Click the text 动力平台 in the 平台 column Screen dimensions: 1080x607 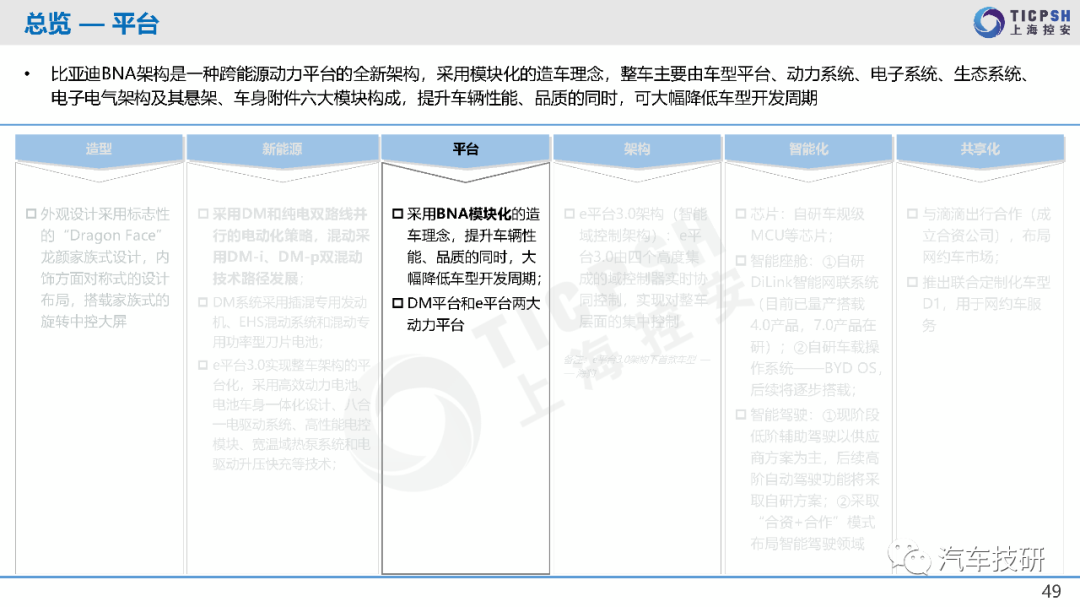pos(435,325)
